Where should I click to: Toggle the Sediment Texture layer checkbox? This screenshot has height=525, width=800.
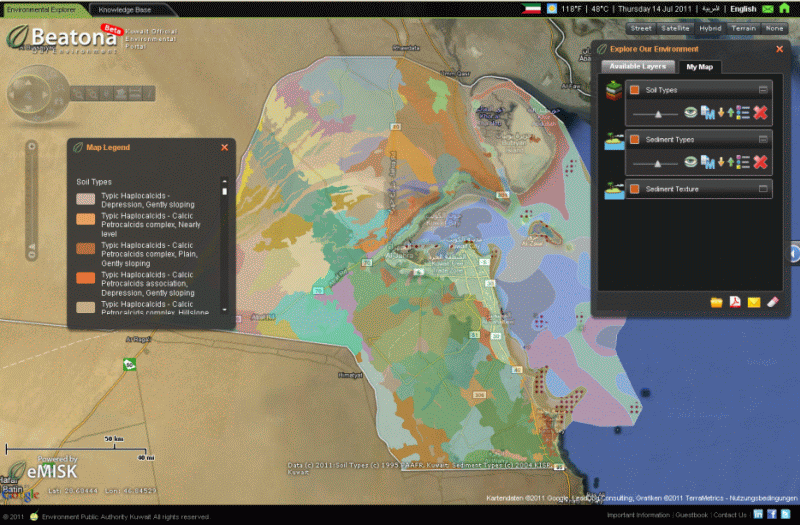click(635, 188)
